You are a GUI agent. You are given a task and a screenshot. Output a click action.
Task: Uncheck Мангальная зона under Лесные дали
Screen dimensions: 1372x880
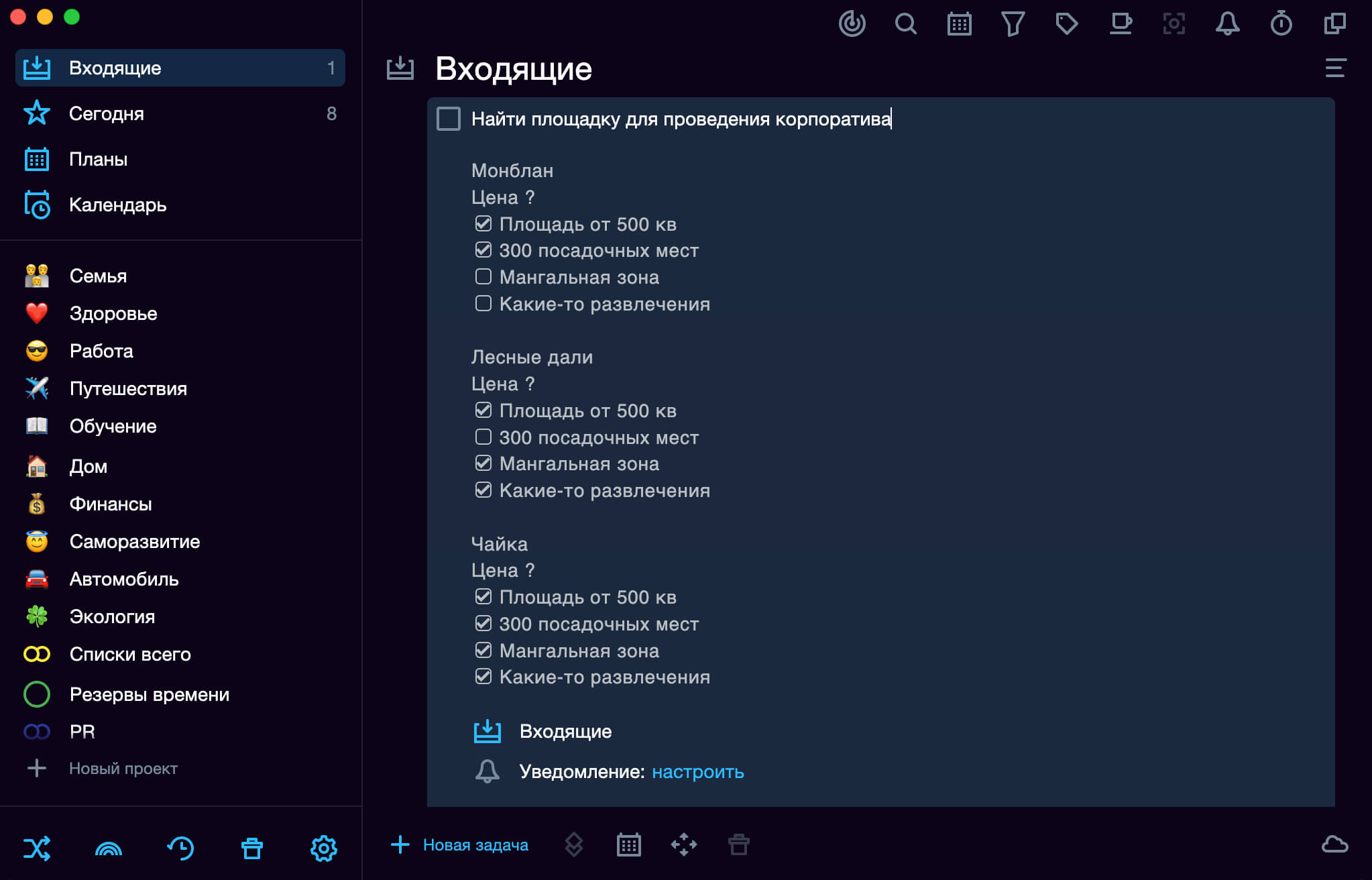(x=483, y=463)
